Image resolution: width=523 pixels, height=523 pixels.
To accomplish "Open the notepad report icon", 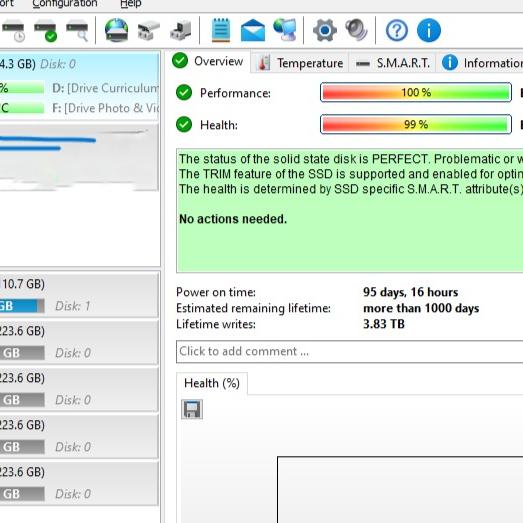I will (221, 30).
